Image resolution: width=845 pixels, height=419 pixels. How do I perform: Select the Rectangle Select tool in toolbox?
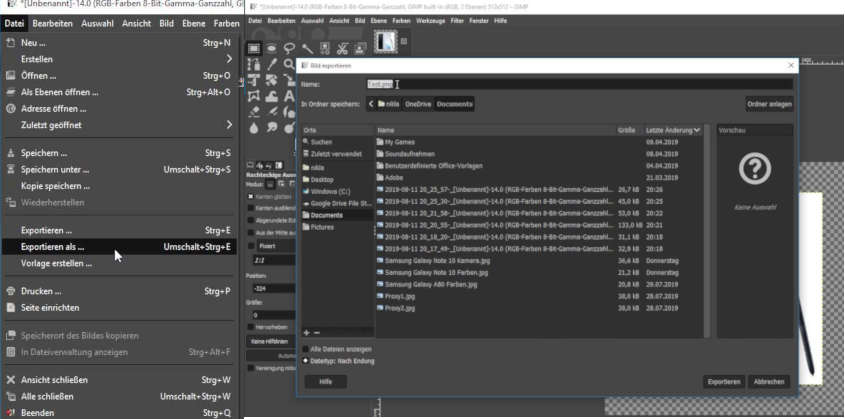click(254, 48)
